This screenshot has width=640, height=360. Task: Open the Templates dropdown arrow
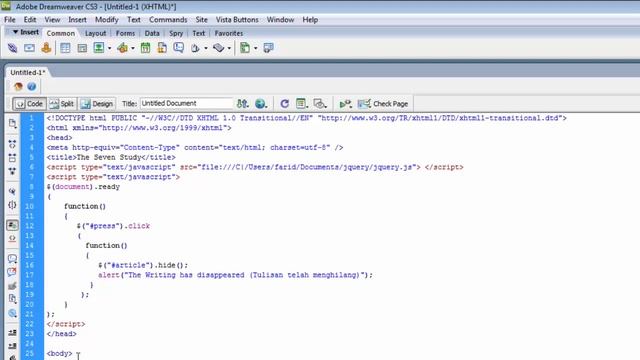pos(256,48)
